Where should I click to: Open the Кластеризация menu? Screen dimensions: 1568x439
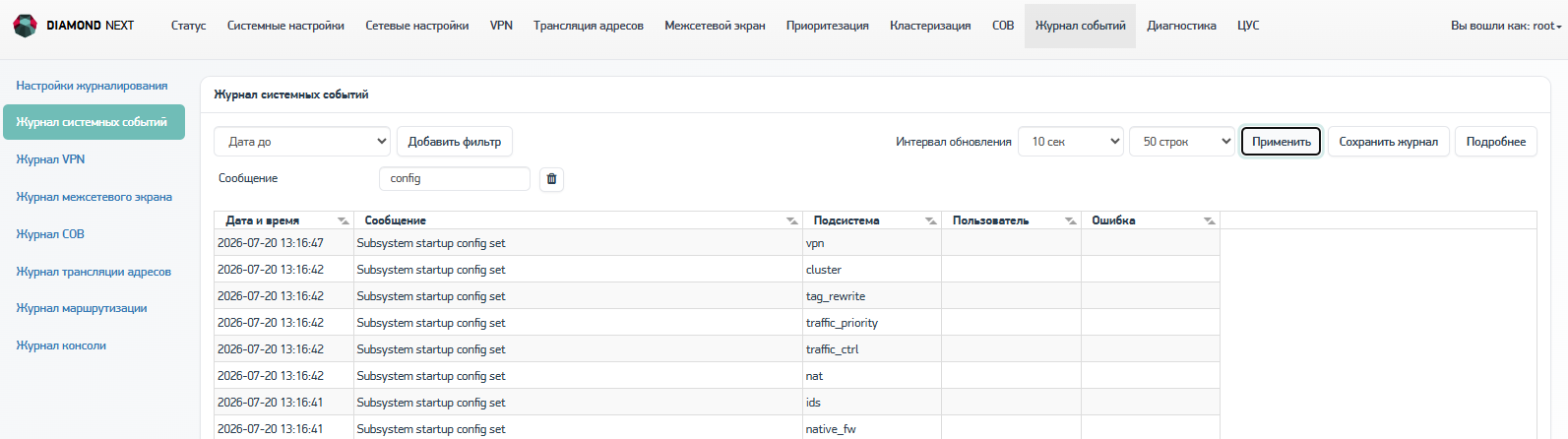click(x=930, y=26)
